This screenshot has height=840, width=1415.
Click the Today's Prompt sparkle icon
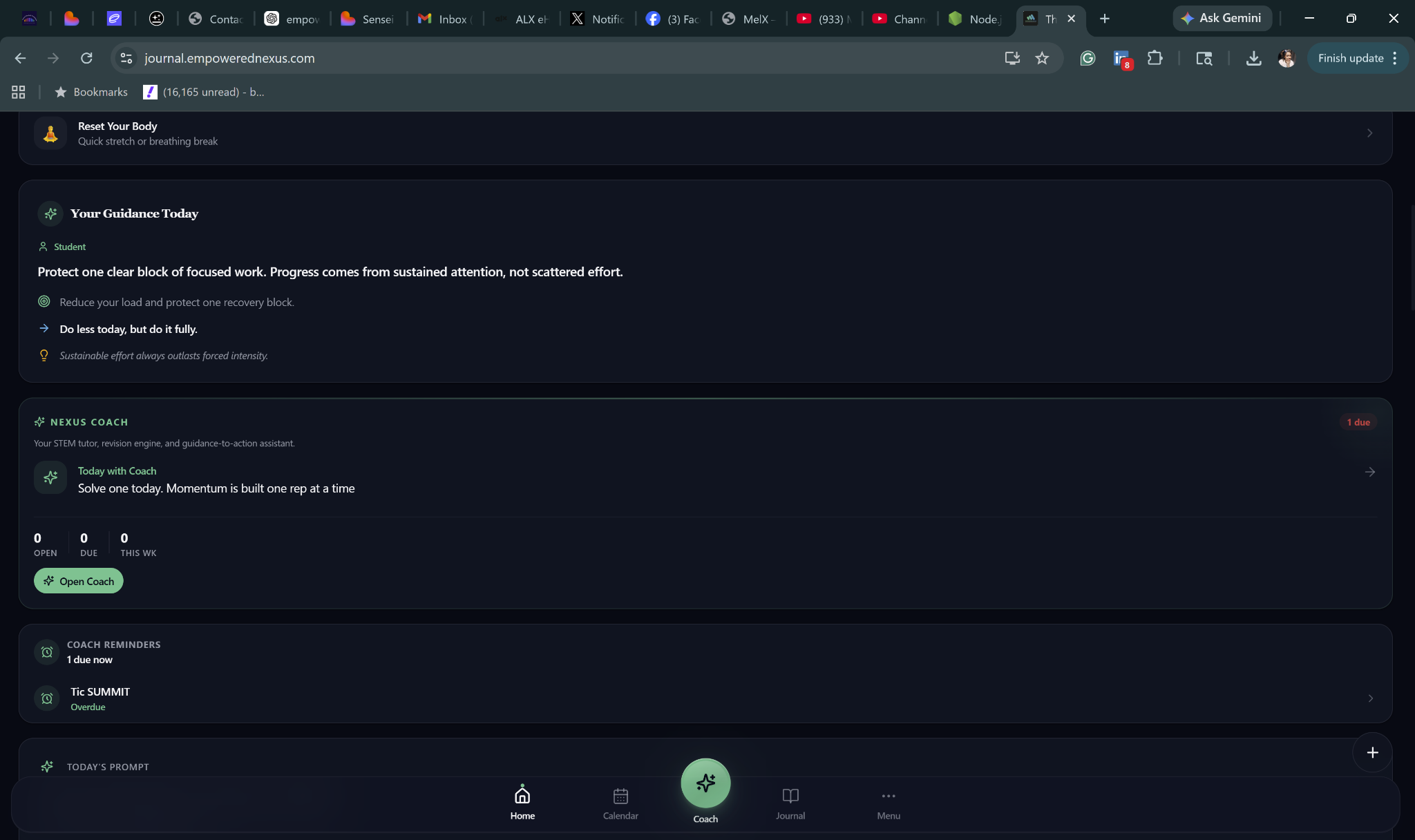pyautogui.click(x=47, y=766)
